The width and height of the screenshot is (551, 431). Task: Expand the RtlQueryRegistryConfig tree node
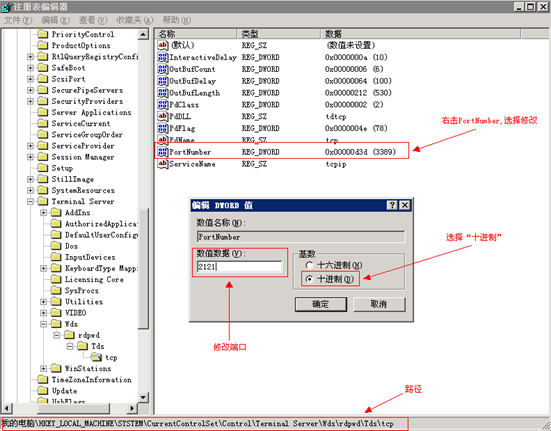pyautogui.click(x=31, y=57)
